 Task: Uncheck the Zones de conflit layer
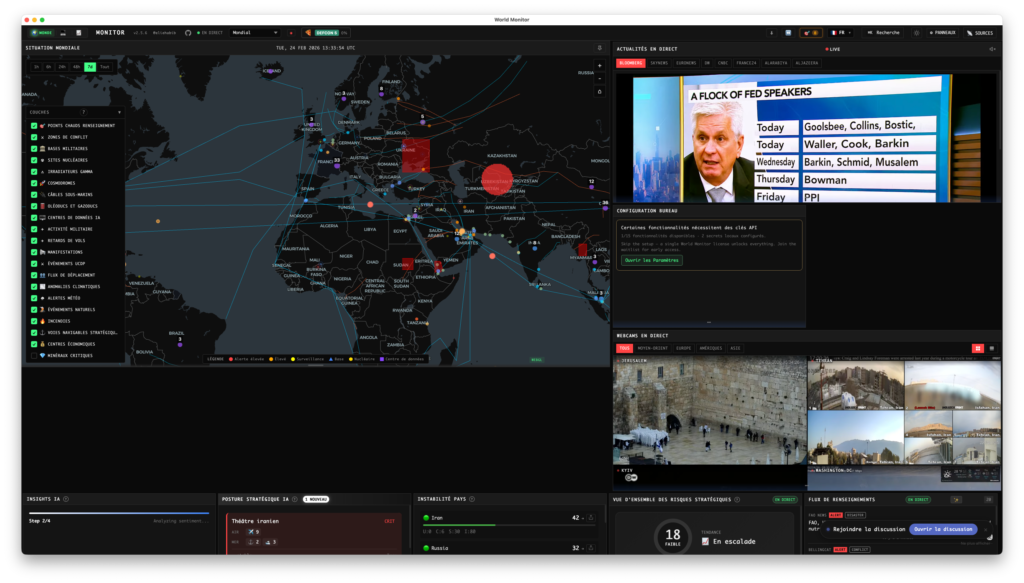coord(34,137)
